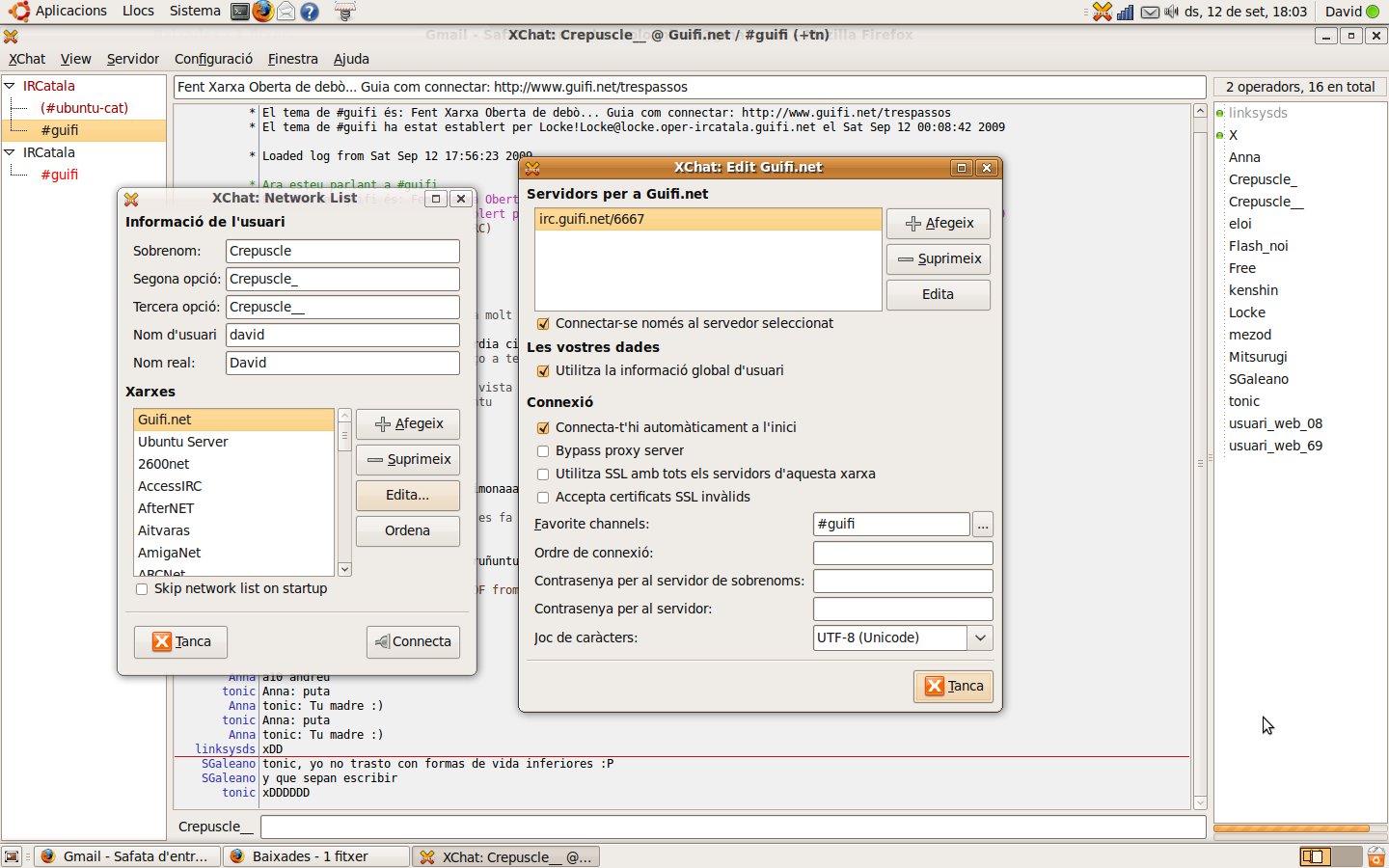Click Afegeix next to the servers list
This screenshot has height=868, width=1389.
[938, 223]
